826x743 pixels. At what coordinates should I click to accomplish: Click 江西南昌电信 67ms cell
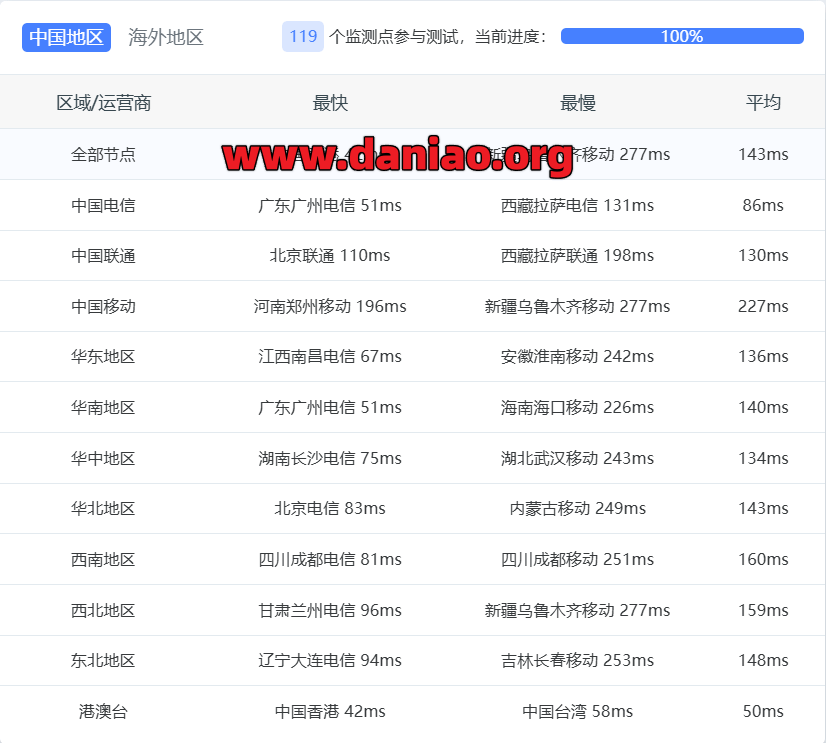coord(330,357)
